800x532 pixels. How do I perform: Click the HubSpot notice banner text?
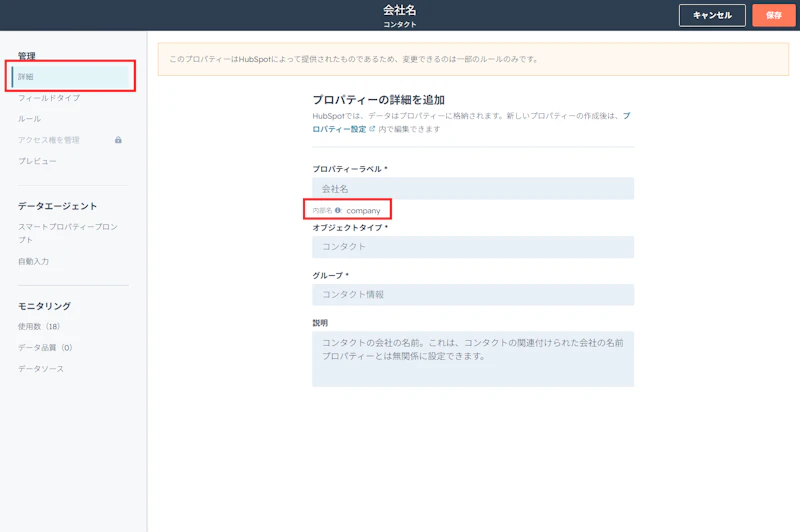tap(354, 59)
